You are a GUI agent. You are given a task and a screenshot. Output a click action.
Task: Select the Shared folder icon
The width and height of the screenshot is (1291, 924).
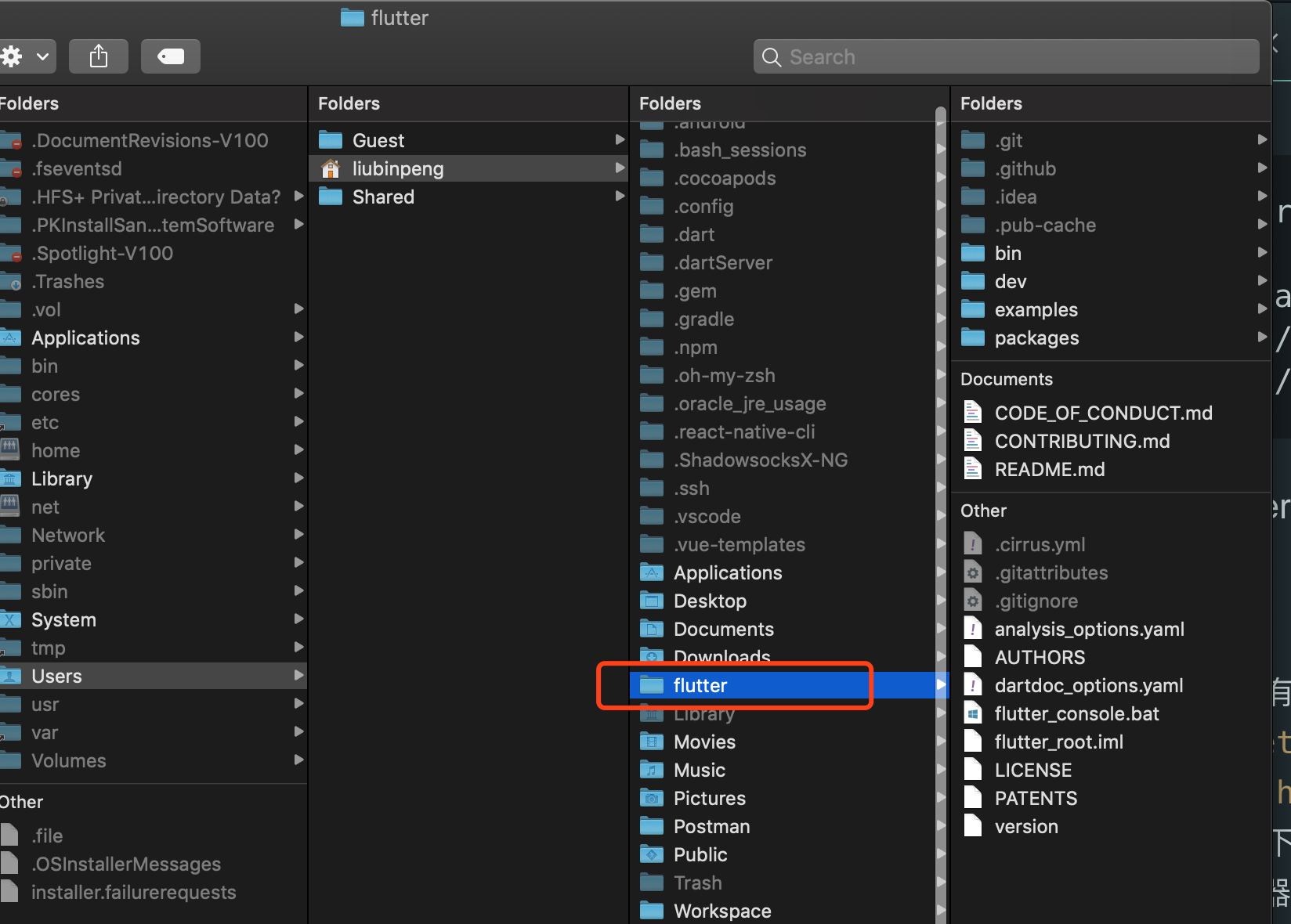[331, 197]
